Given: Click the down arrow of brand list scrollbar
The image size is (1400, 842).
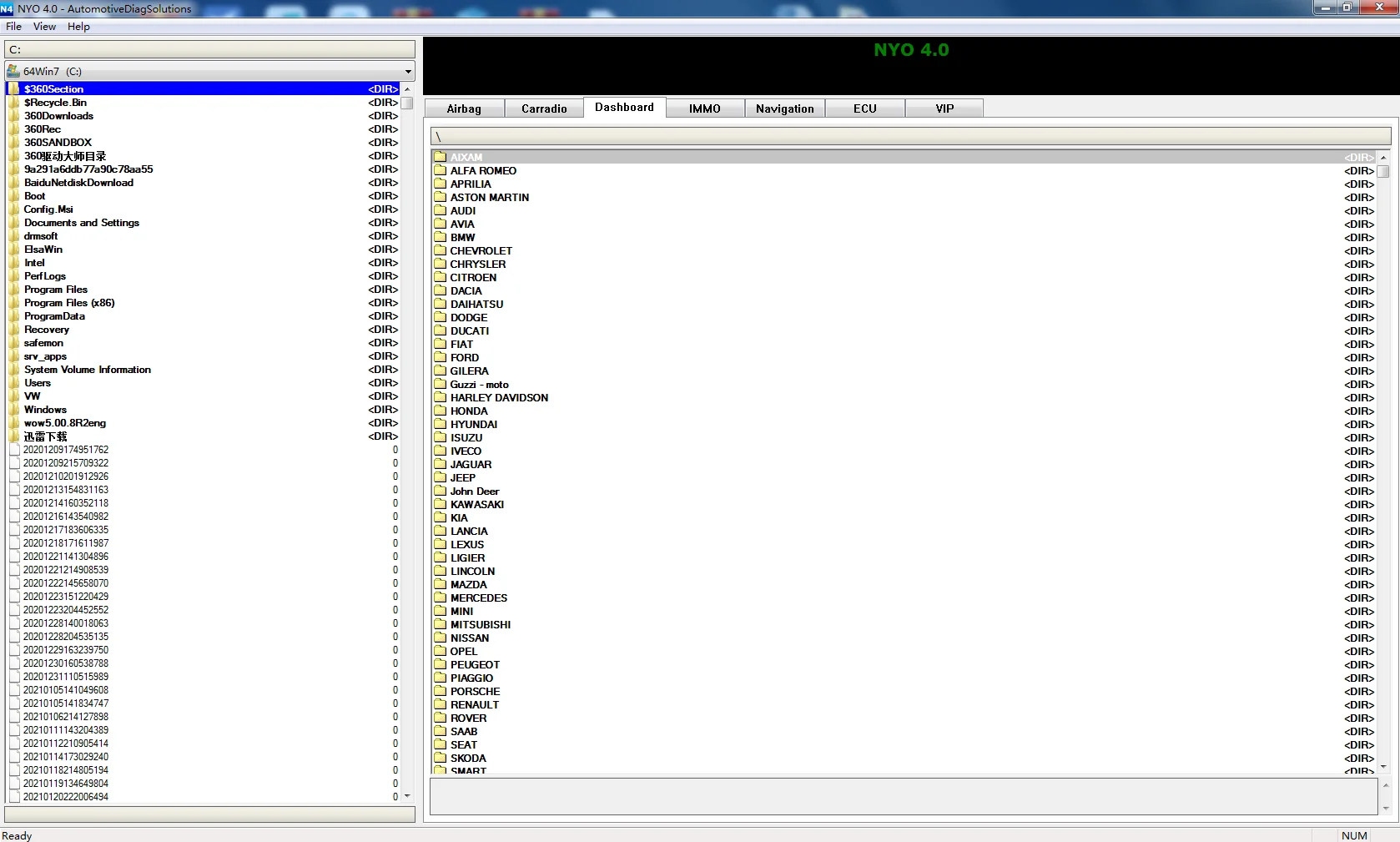Looking at the screenshot, I should click(x=1383, y=767).
